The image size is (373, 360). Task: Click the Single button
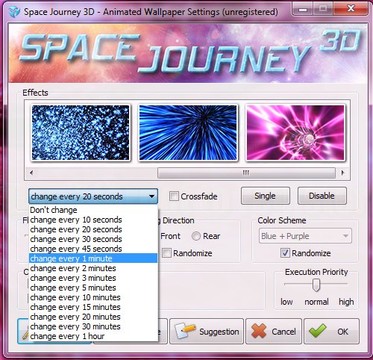[x=265, y=196]
